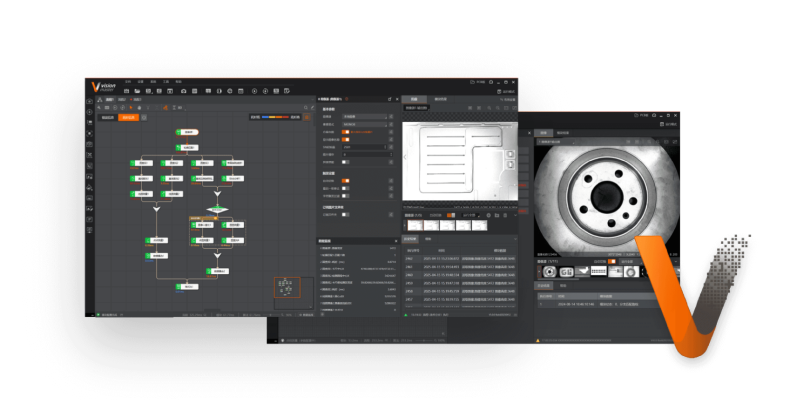This screenshot has width=801, height=400.
Task: Switch to the second tab above image preview
Action: pos(440,100)
